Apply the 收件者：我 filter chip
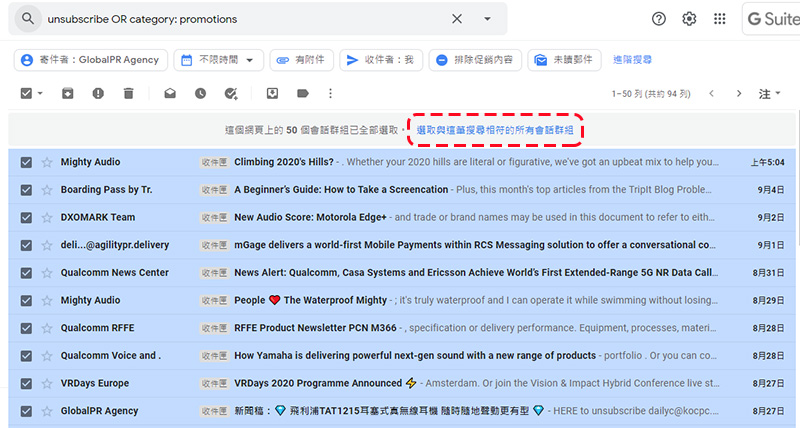Image resolution: width=800 pixels, height=428 pixels. (x=381, y=60)
